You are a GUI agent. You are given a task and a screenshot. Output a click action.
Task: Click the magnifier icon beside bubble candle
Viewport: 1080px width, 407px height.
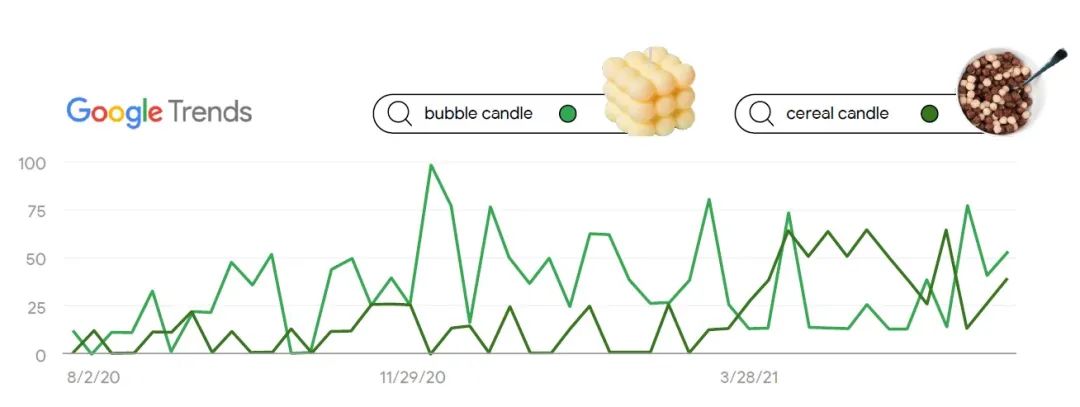tap(399, 114)
